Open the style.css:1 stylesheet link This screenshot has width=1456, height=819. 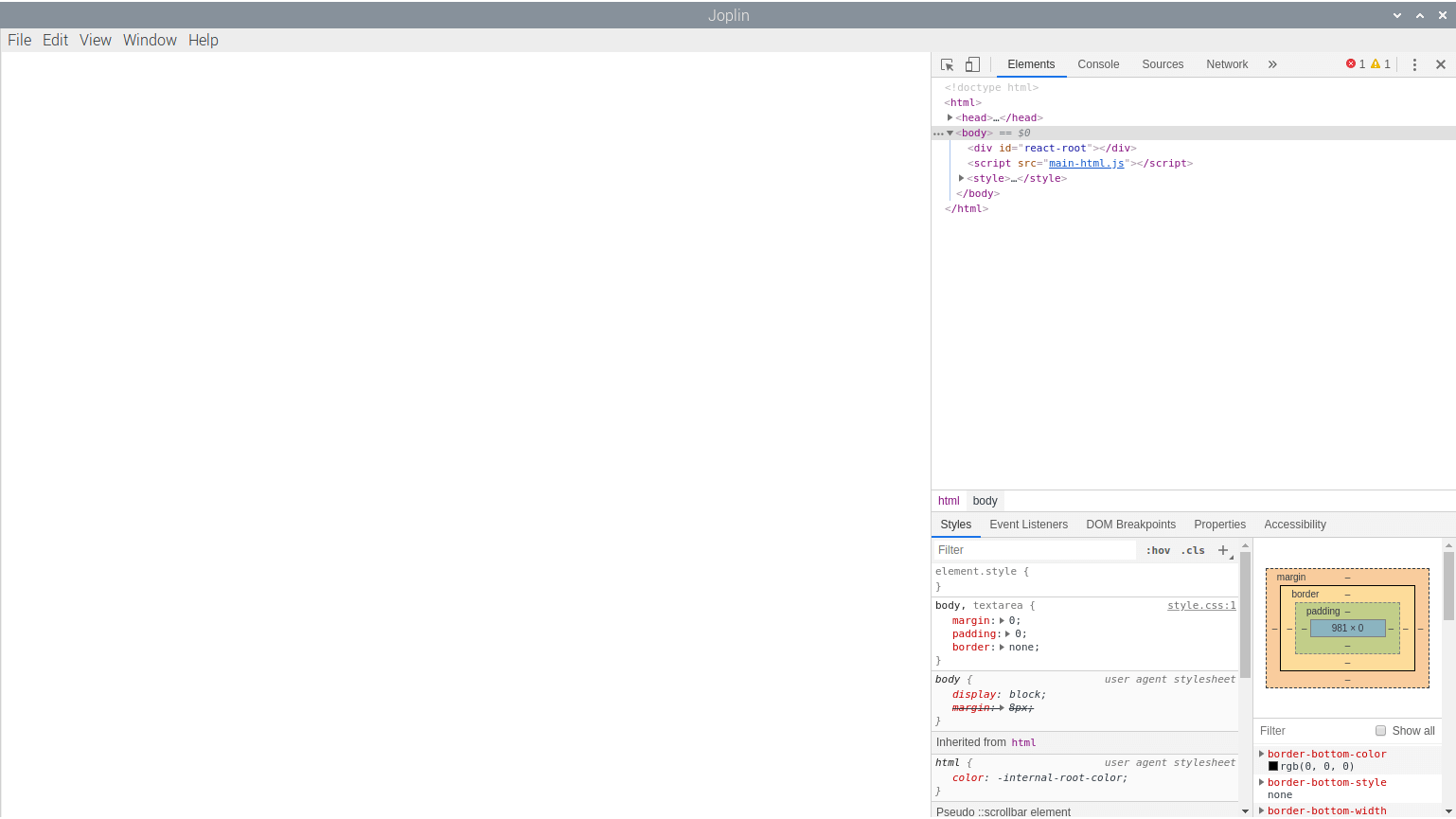pos(1201,605)
